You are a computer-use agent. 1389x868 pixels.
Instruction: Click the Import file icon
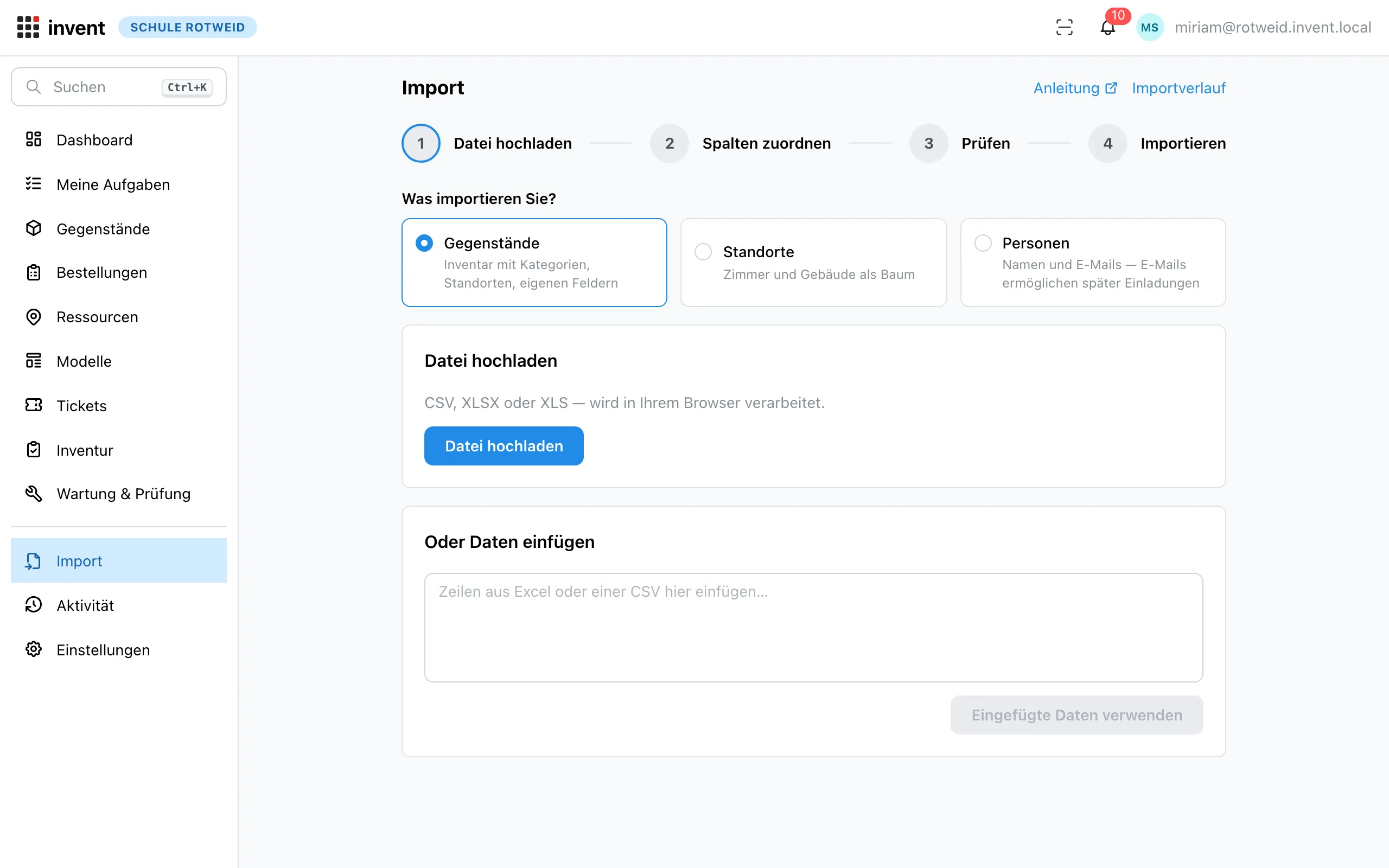tap(34, 561)
